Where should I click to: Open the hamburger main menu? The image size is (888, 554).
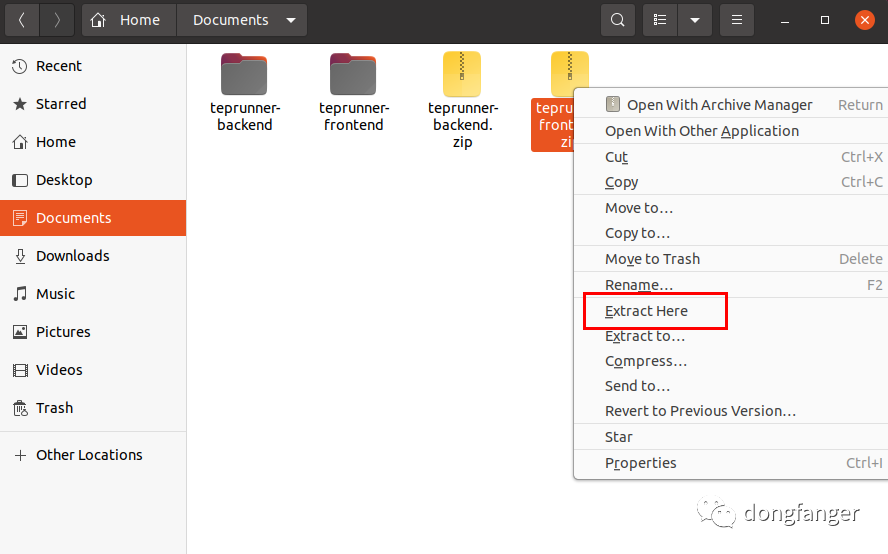point(737,20)
